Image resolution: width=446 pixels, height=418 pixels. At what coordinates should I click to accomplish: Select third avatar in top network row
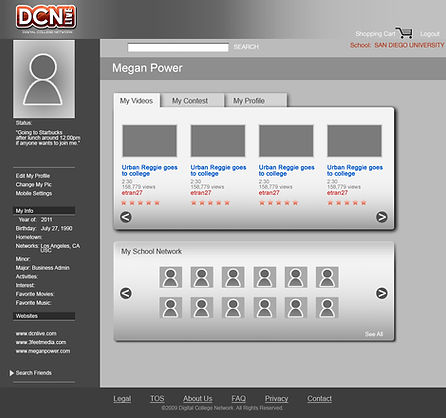pyautogui.click(x=233, y=277)
